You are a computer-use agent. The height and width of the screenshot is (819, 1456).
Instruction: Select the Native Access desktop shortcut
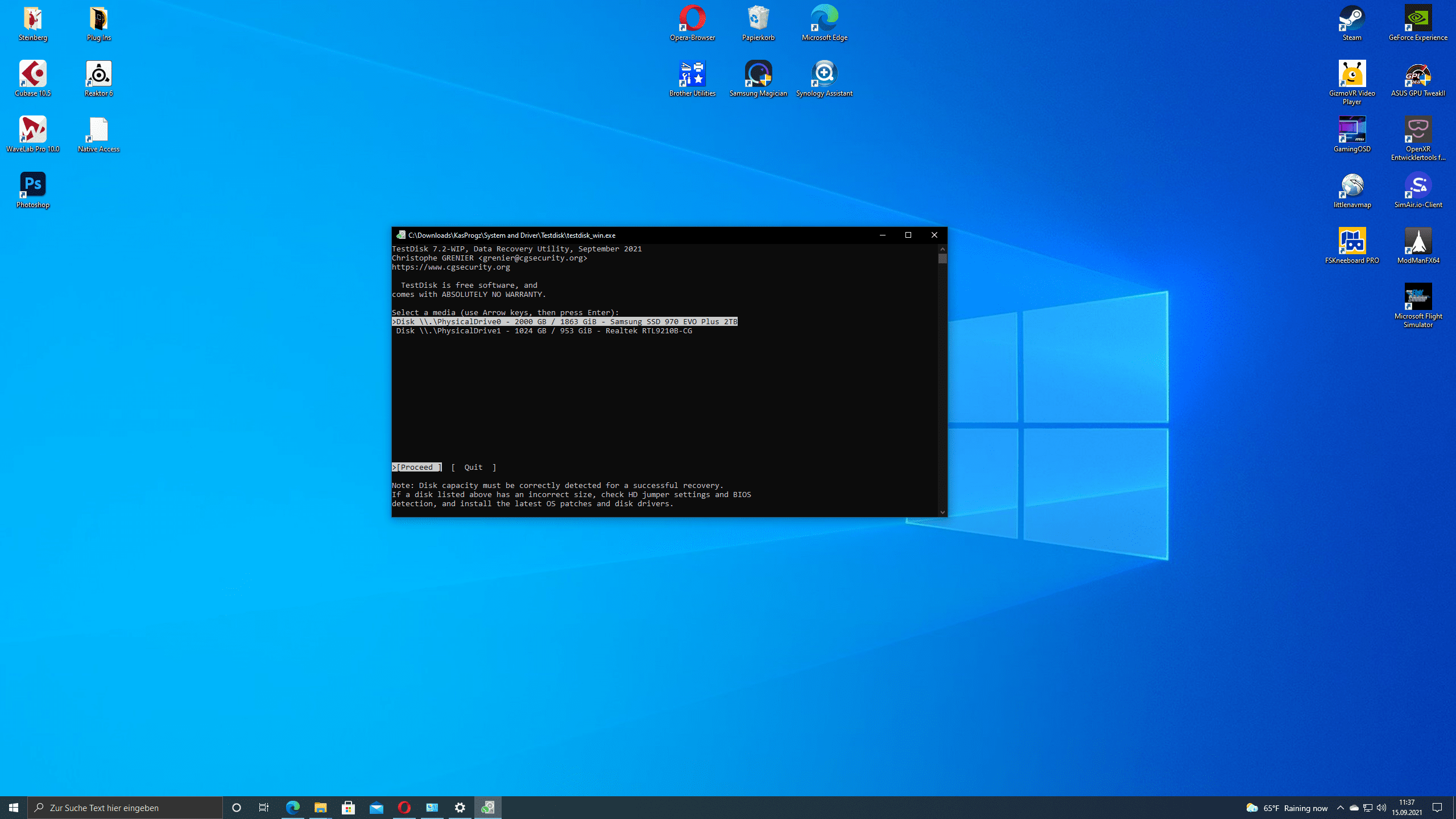click(98, 135)
